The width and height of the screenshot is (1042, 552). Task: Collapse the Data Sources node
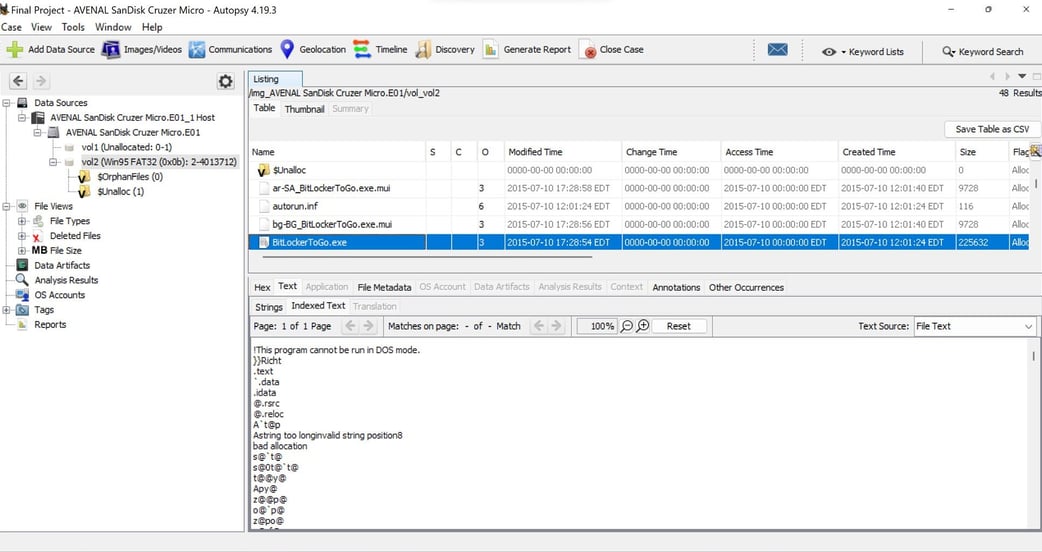pos(7,103)
